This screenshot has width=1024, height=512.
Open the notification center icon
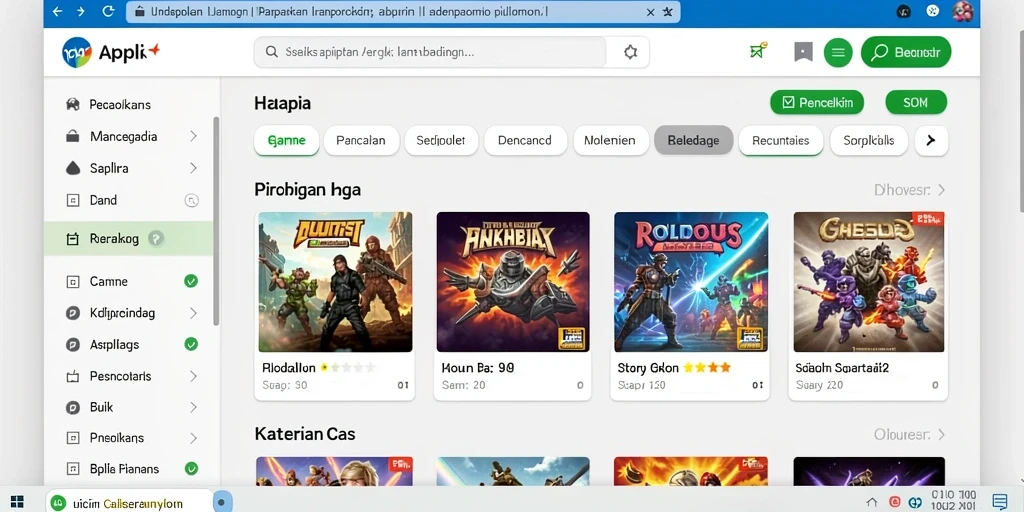(999, 502)
